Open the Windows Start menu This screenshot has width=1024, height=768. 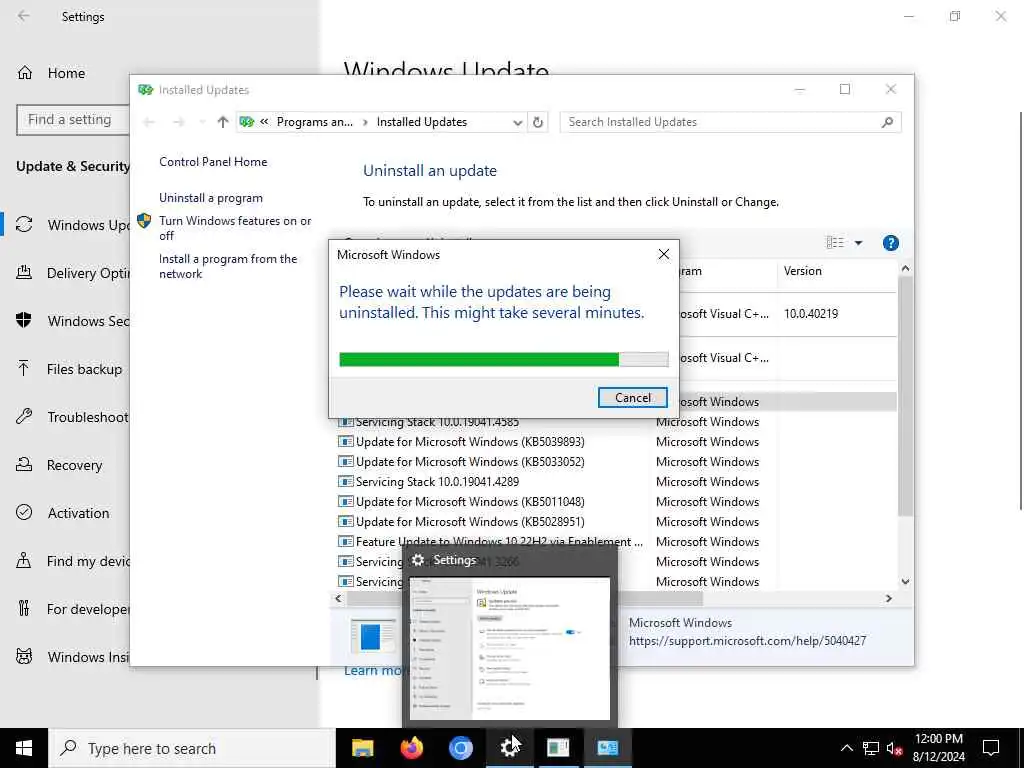click(x=24, y=748)
